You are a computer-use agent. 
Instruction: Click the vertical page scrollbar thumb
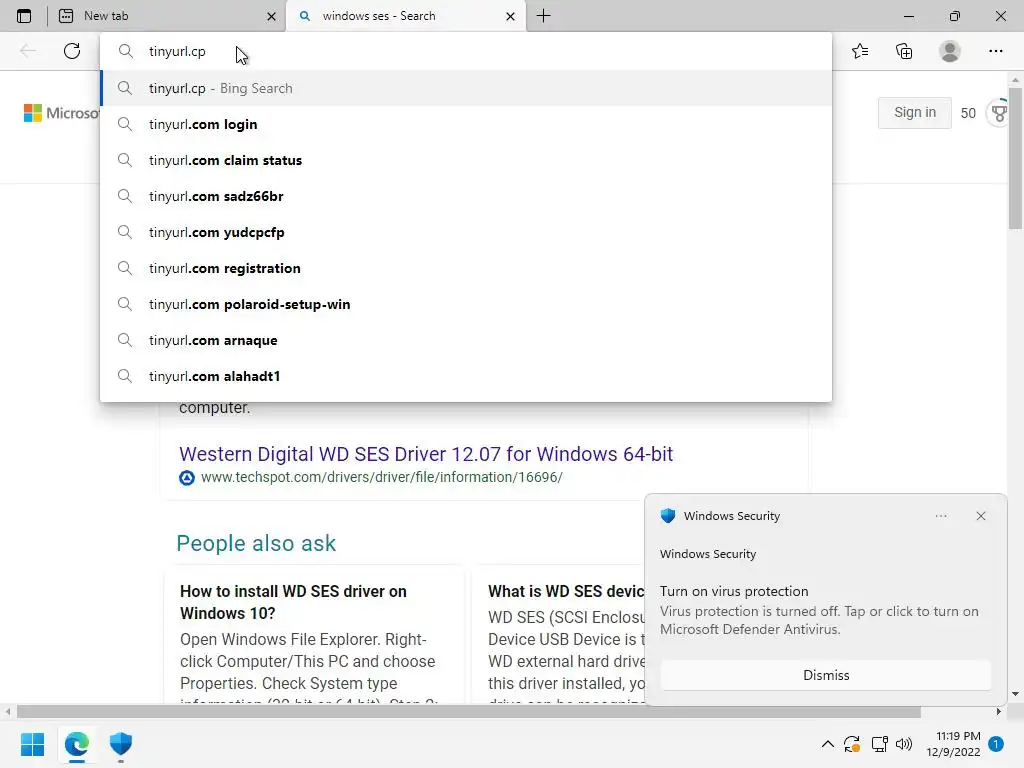point(1015,157)
